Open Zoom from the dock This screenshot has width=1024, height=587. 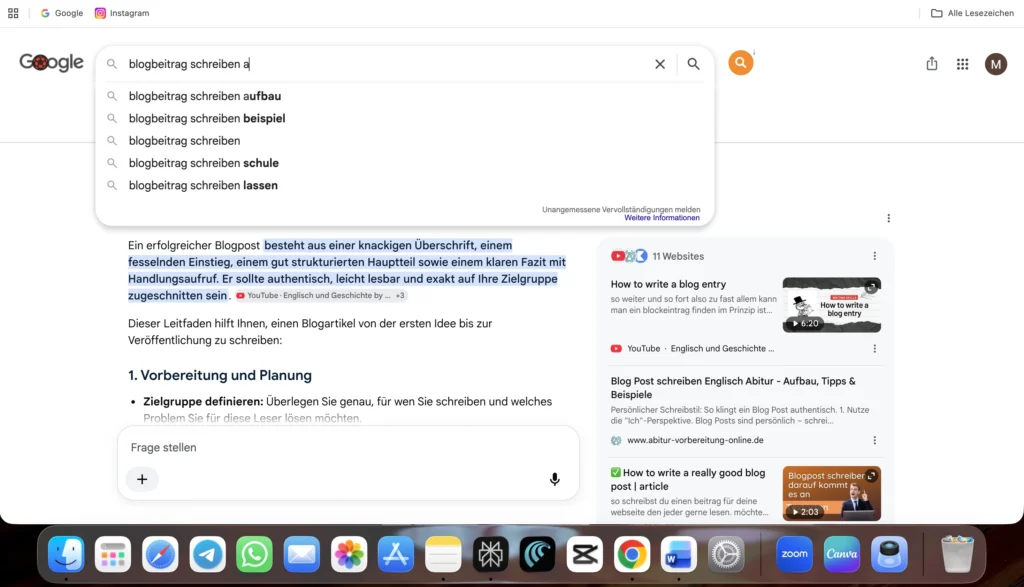point(794,554)
